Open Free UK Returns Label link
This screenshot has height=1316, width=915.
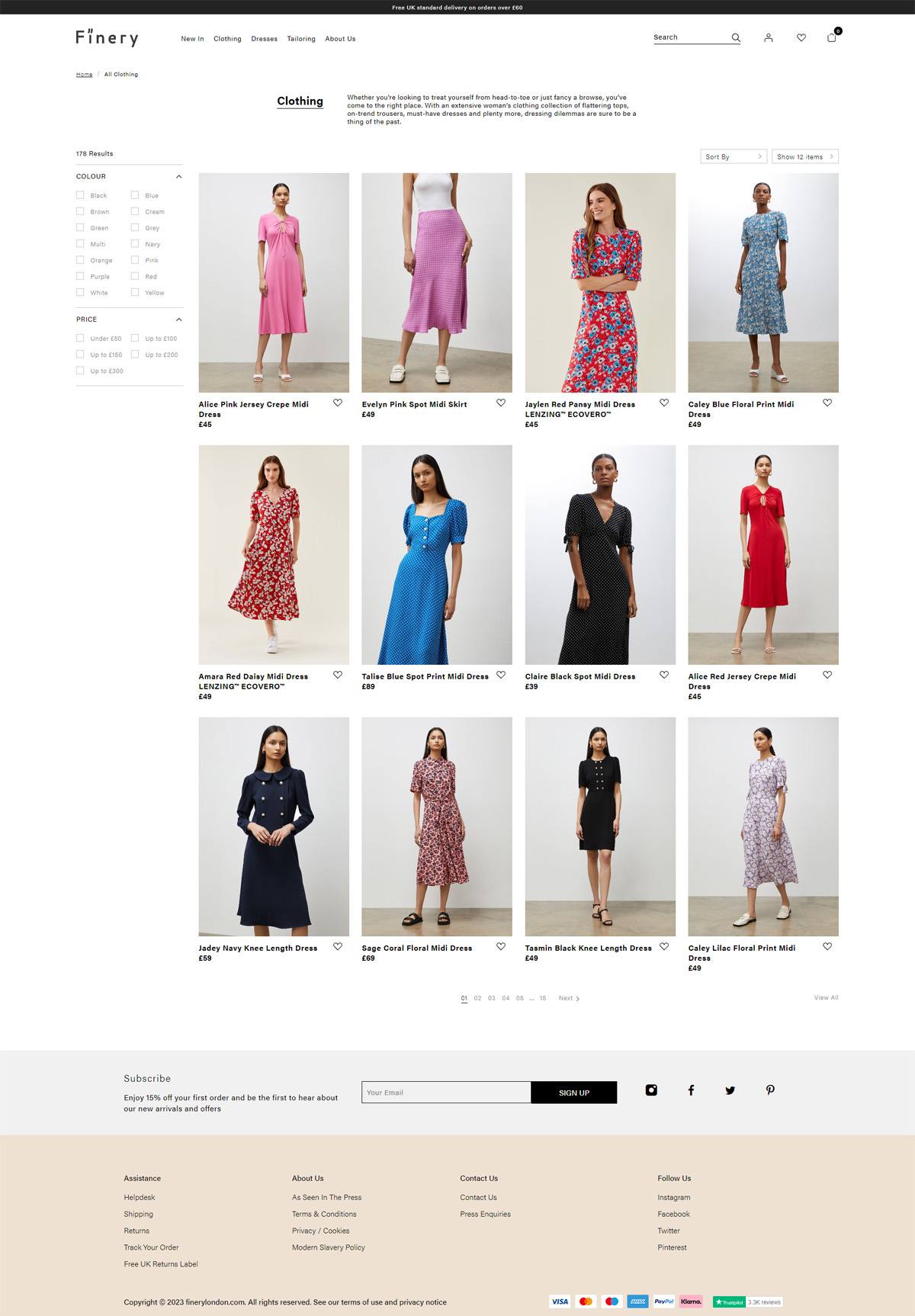[x=161, y=1264]
